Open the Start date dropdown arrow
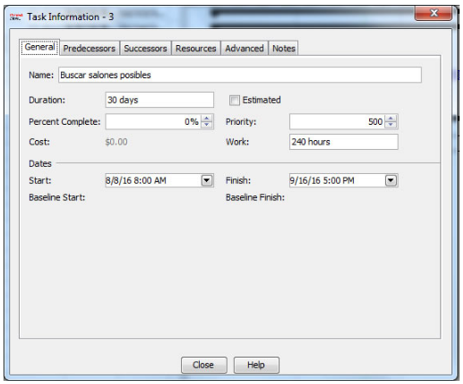The image size is (463, 384). [207, 181]
